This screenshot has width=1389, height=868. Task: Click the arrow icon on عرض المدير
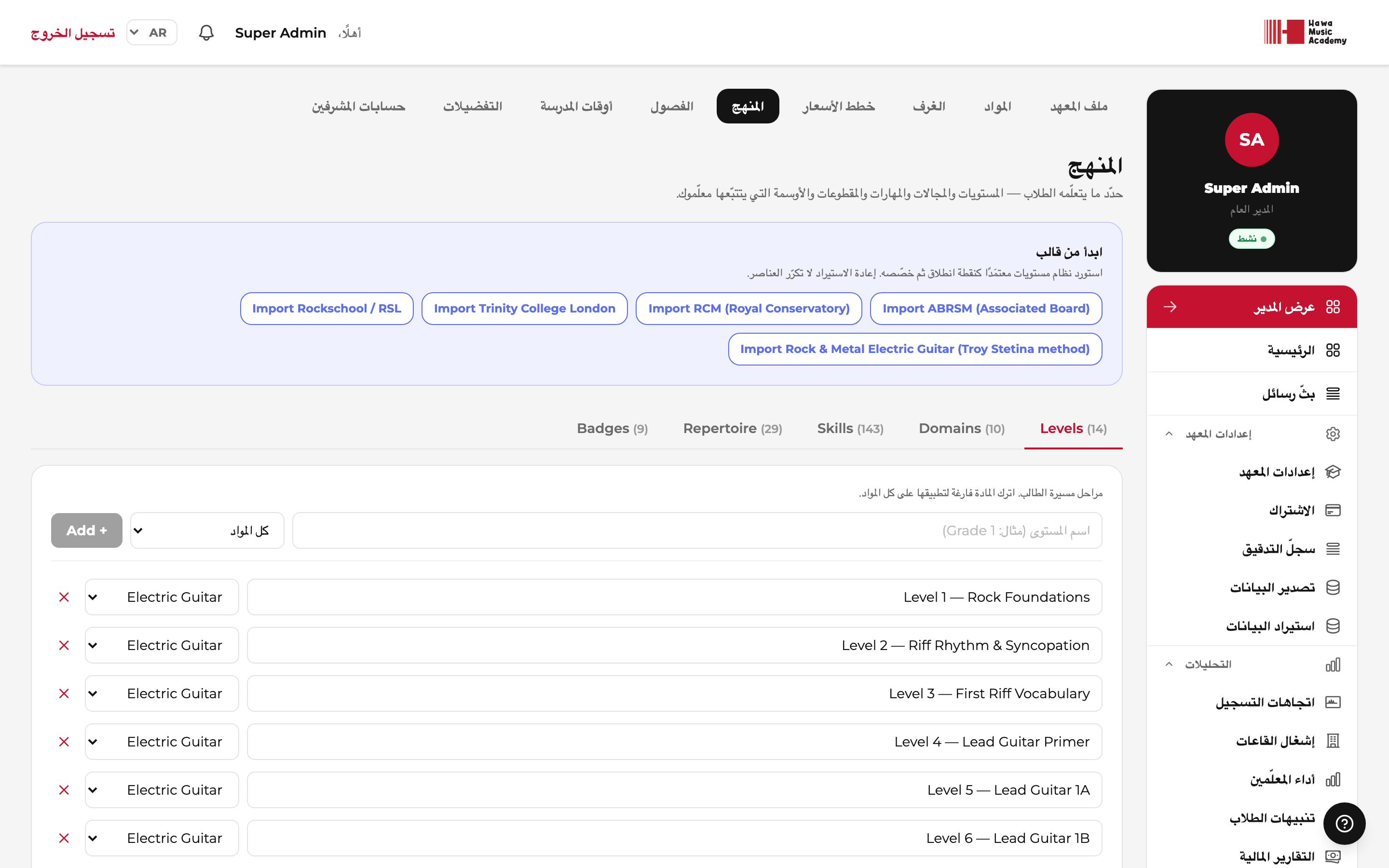tap(1170, 307)
